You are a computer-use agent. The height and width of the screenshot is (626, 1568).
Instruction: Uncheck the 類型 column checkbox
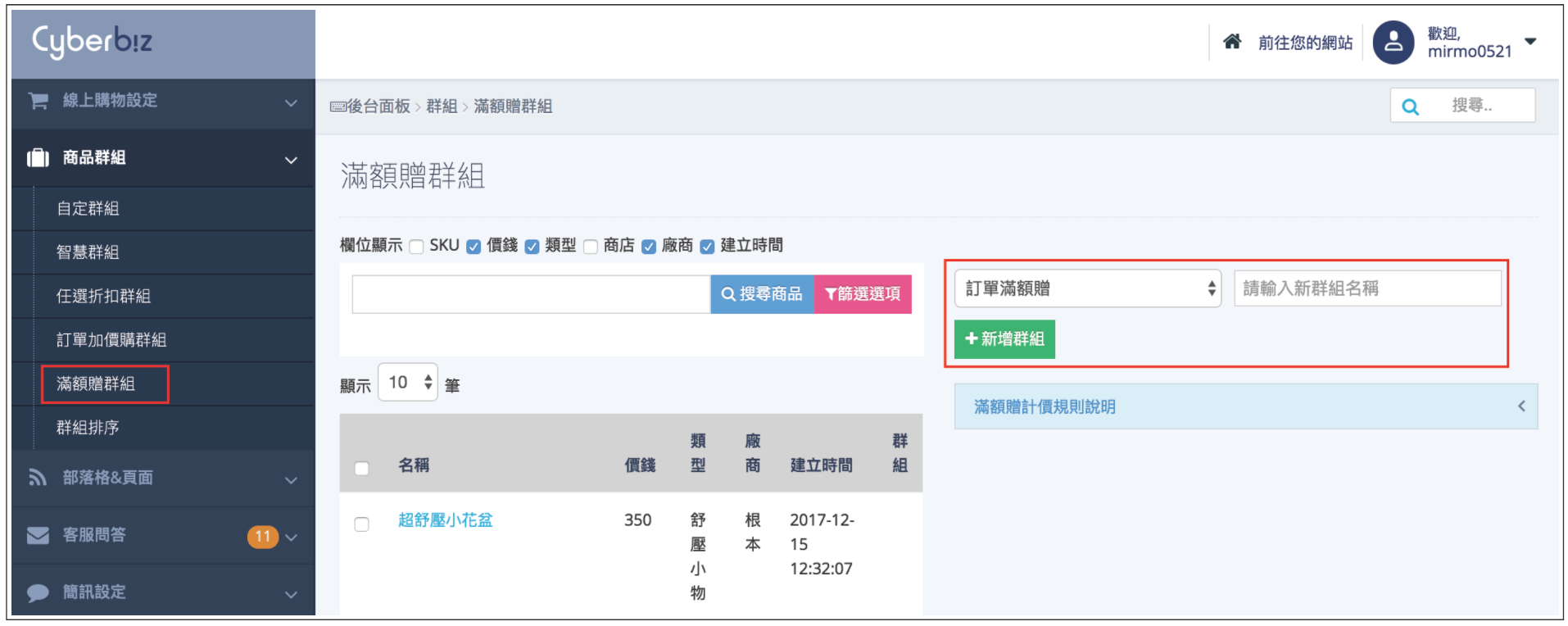(532, 247)
